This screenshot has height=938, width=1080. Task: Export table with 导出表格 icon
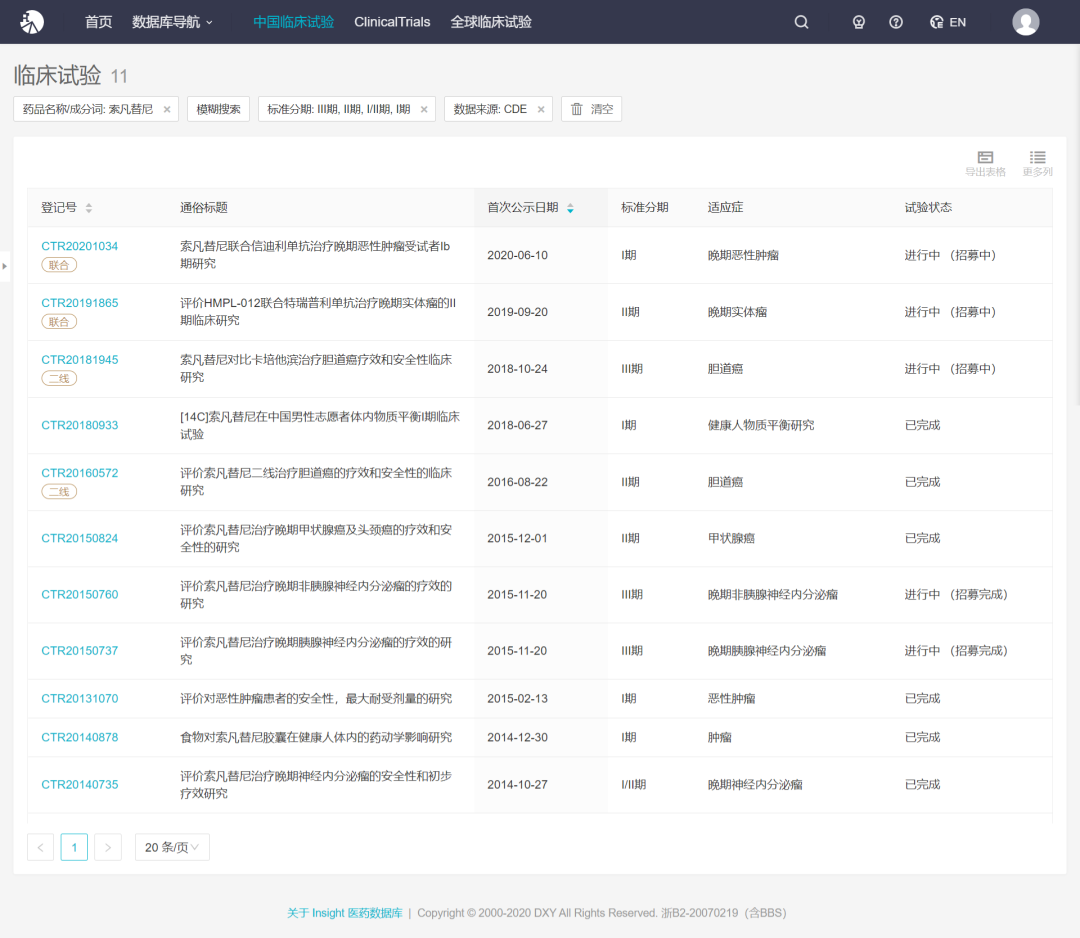[985, 164]
